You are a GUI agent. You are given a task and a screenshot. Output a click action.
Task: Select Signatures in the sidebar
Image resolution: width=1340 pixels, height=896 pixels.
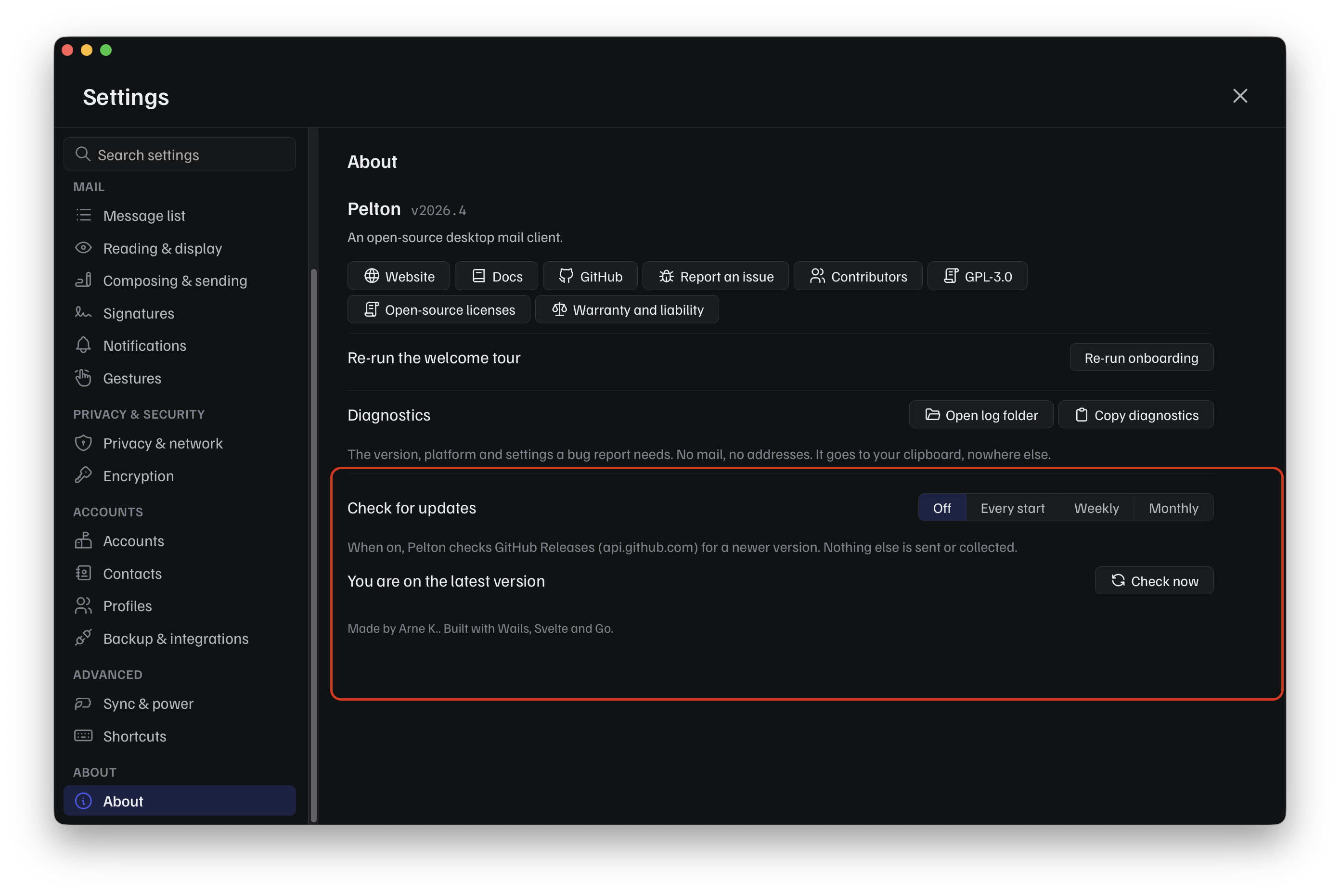[x=180, y=313]
